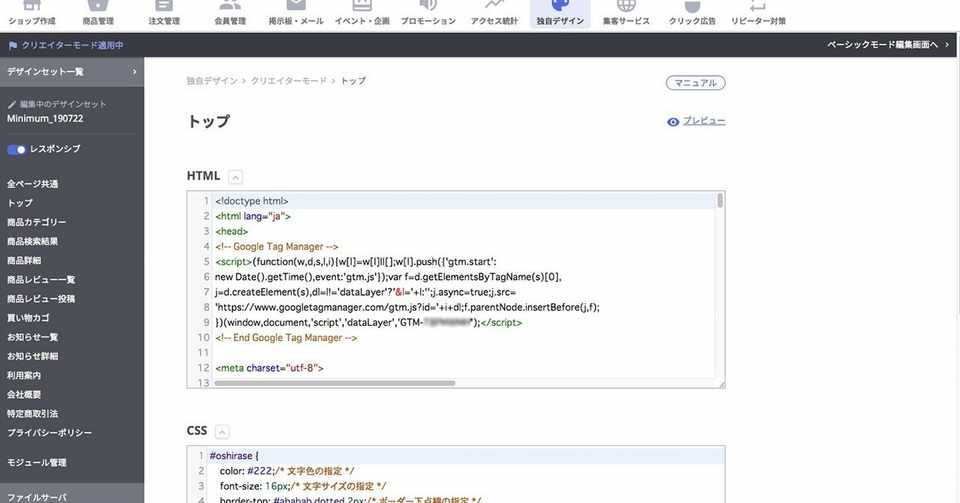Open 掲示板・メール mail icon

pyautogui.click(x=296, y=12)
